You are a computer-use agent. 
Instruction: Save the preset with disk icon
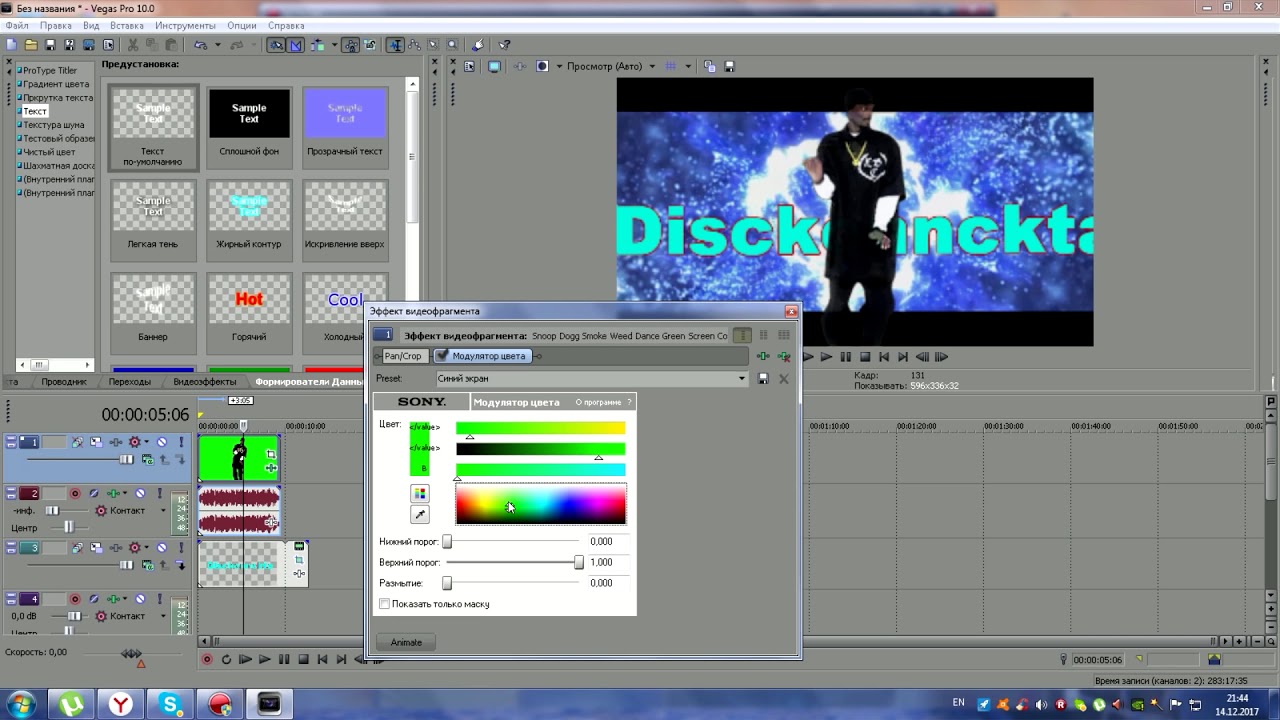pos(763,379)
